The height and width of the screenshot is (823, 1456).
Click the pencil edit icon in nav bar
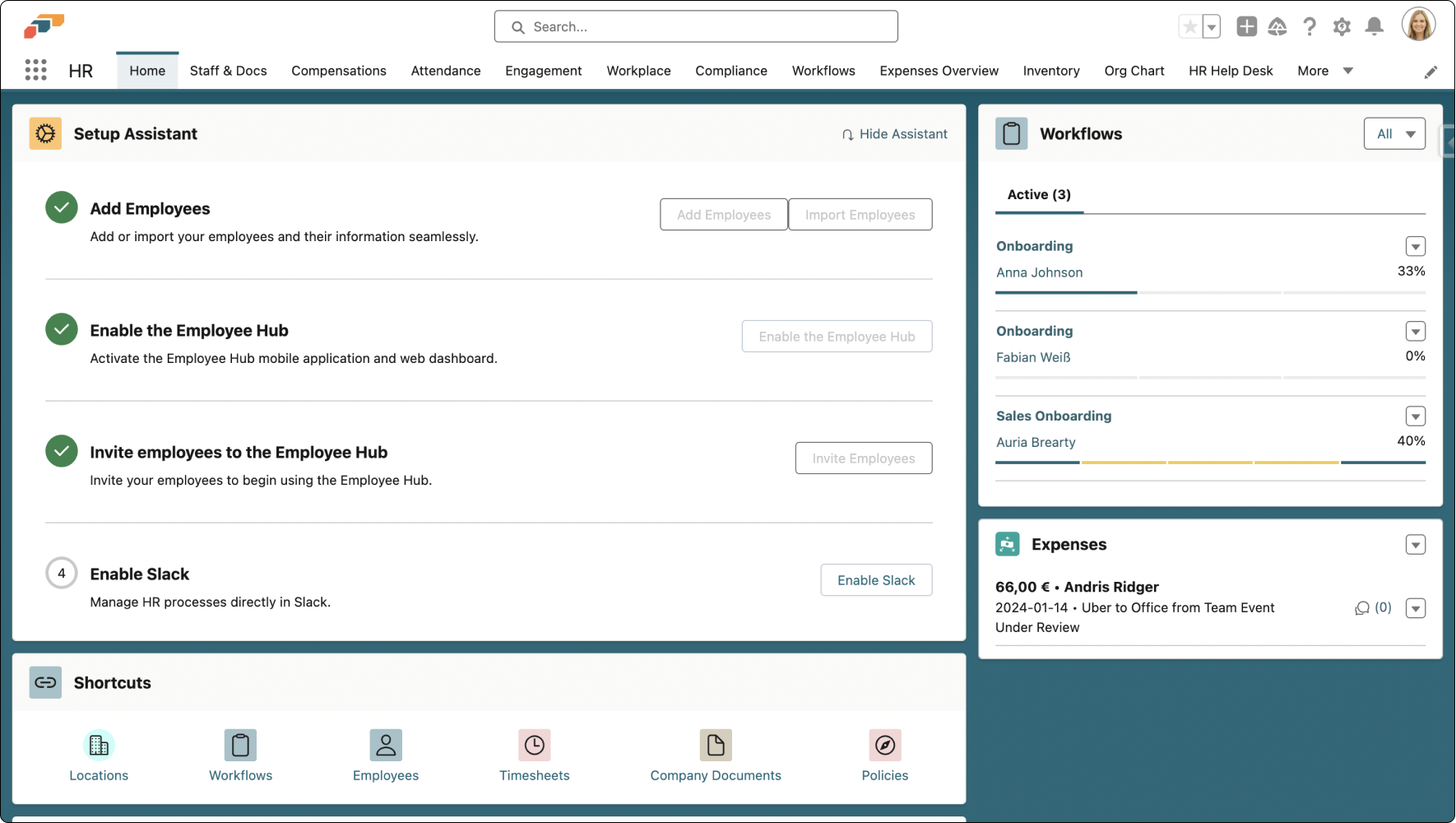click(x=1430, y=72)
